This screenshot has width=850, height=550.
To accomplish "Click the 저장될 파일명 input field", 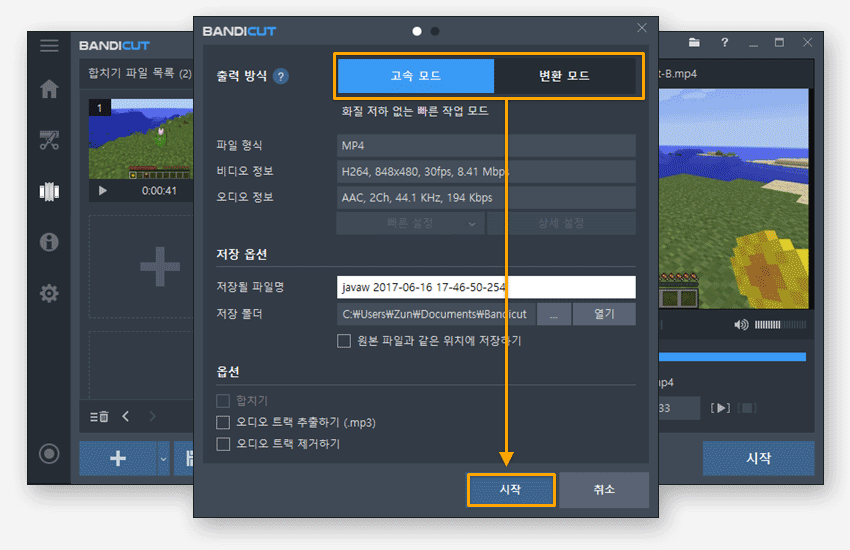I will tap(486, 287).
